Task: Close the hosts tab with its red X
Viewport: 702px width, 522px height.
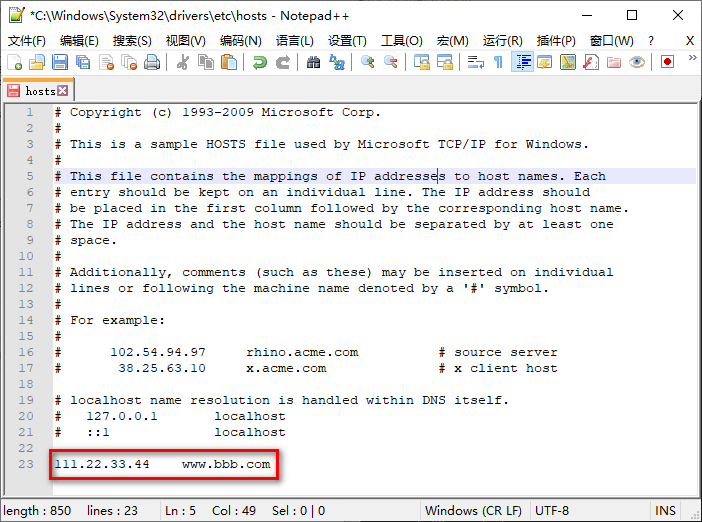Action: pos(63,91)
